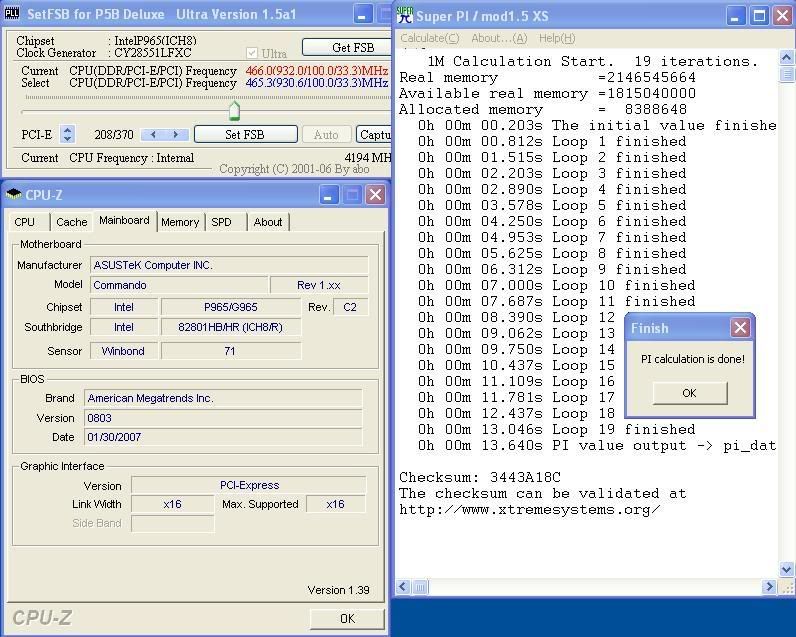Click the Get FSB button
796x637 pixels.
[347, 47]
